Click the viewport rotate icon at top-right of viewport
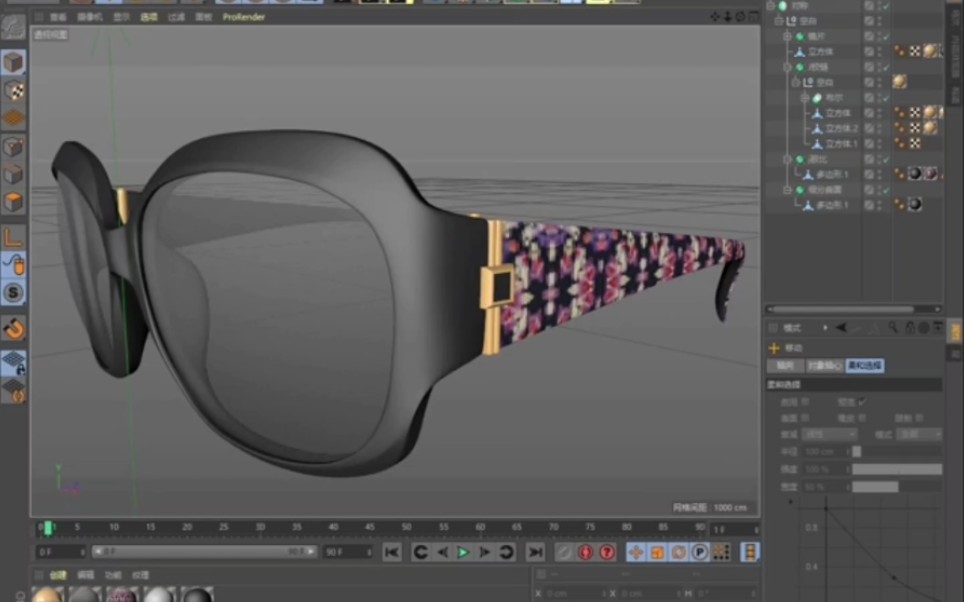The image size is (964, 602). (740, 16)
